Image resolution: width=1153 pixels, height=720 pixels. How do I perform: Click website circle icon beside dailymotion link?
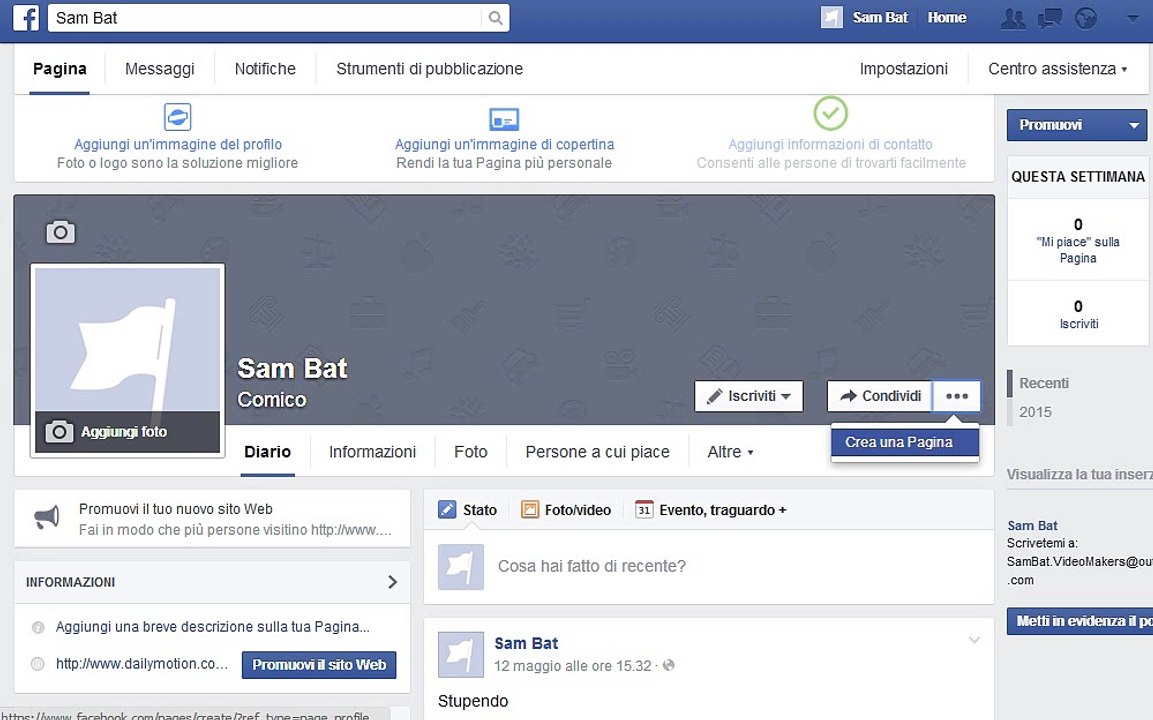coord(38,664)
